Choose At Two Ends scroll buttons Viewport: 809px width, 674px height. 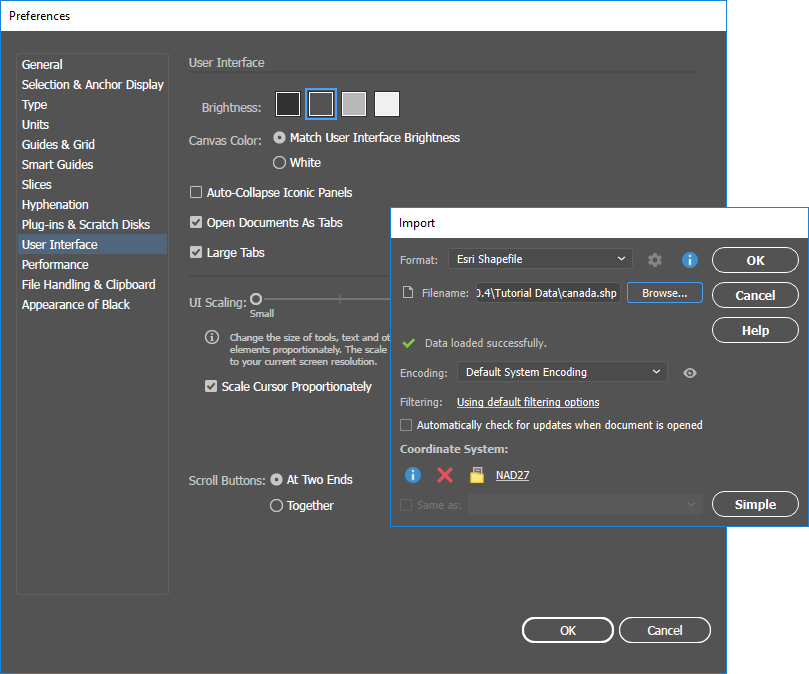277,479
